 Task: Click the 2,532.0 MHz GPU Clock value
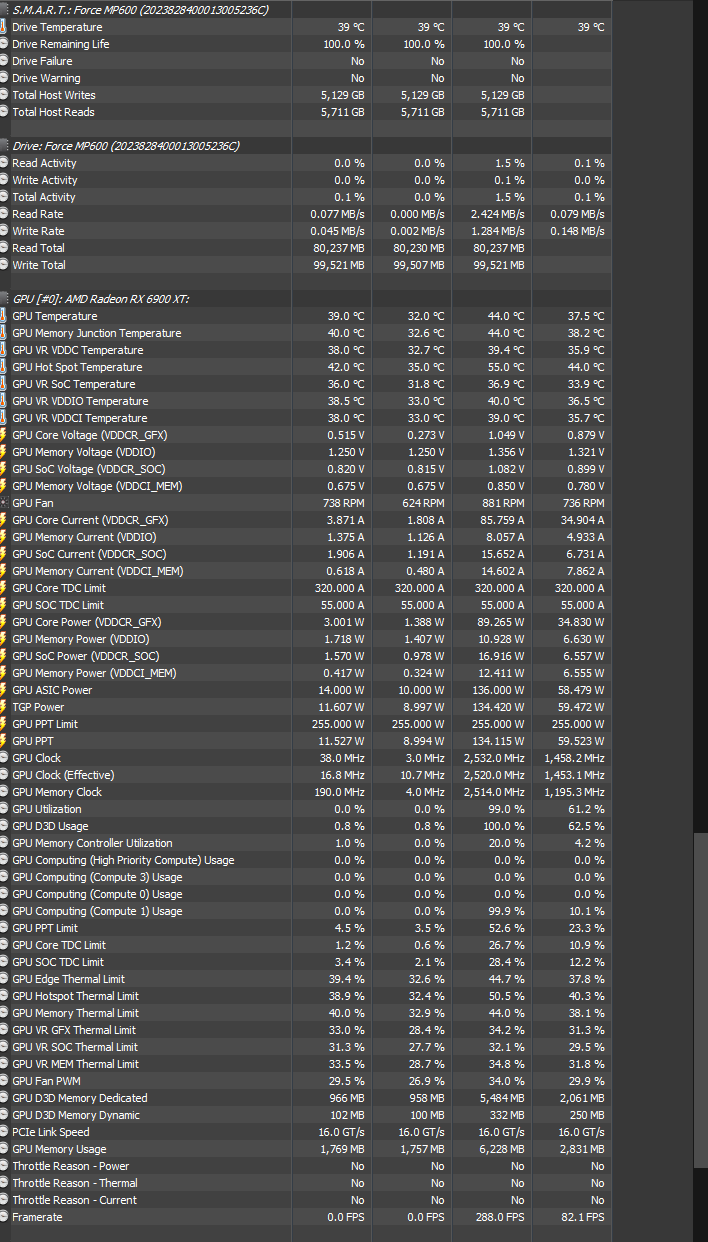click(492, 758)
